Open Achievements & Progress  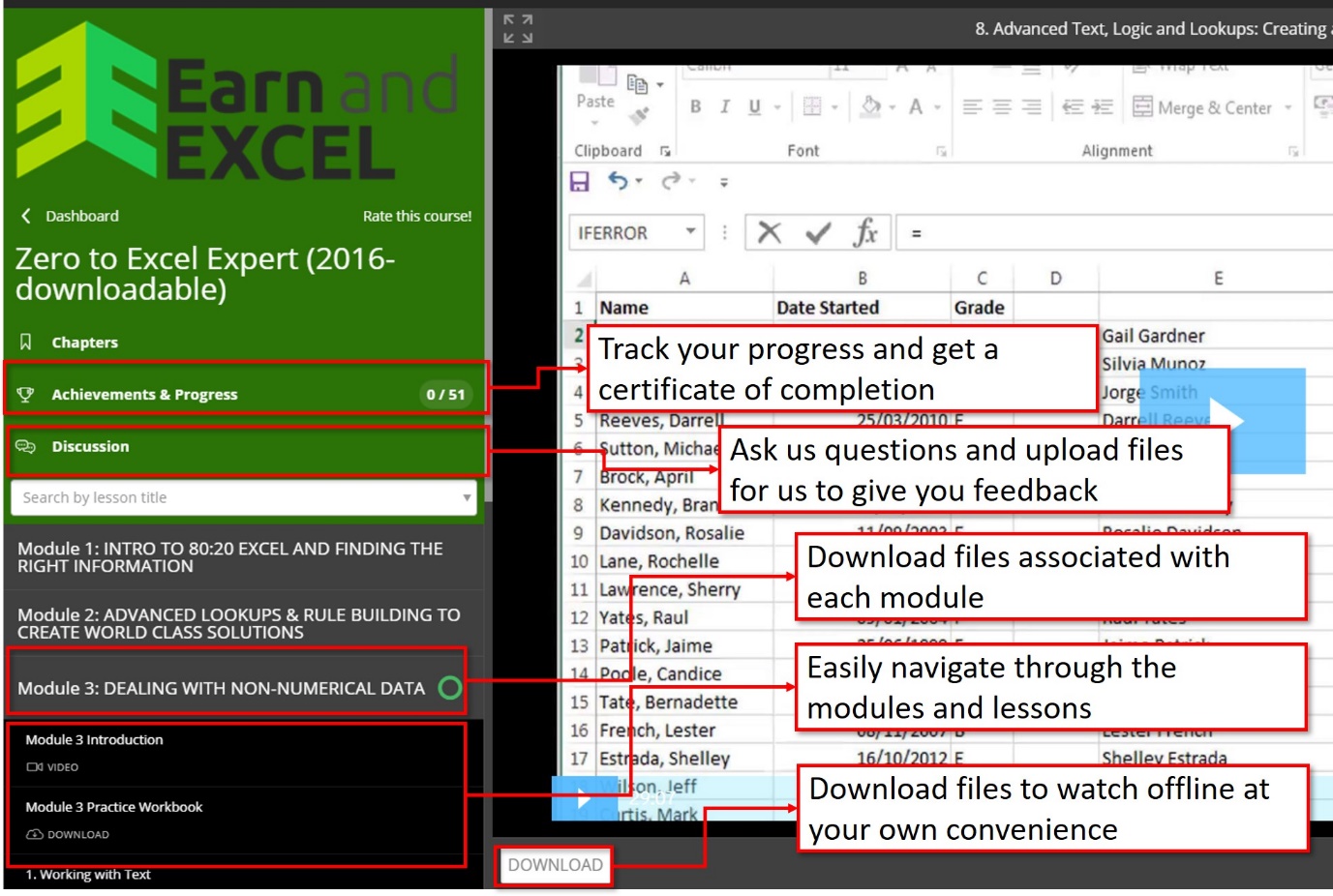point(242,394)
